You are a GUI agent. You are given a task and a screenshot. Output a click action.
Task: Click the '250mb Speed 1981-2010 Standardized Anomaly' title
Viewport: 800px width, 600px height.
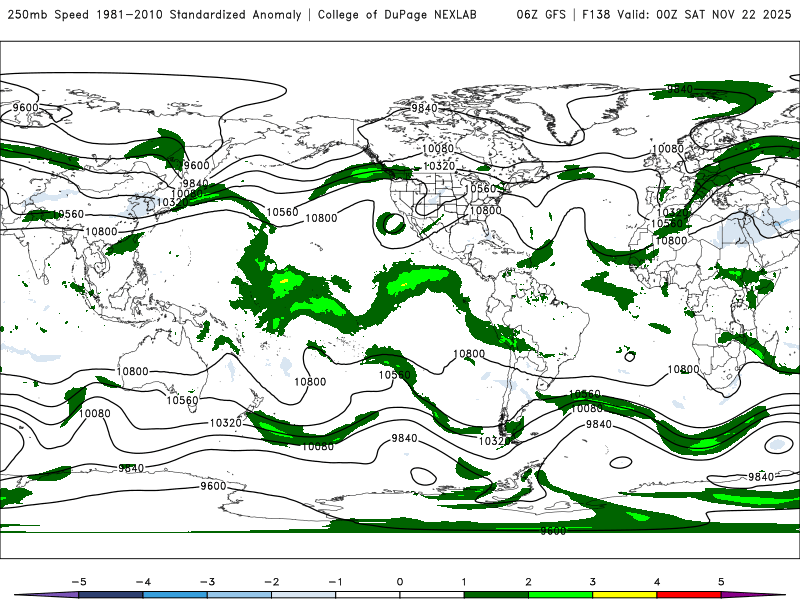point(154,15)
